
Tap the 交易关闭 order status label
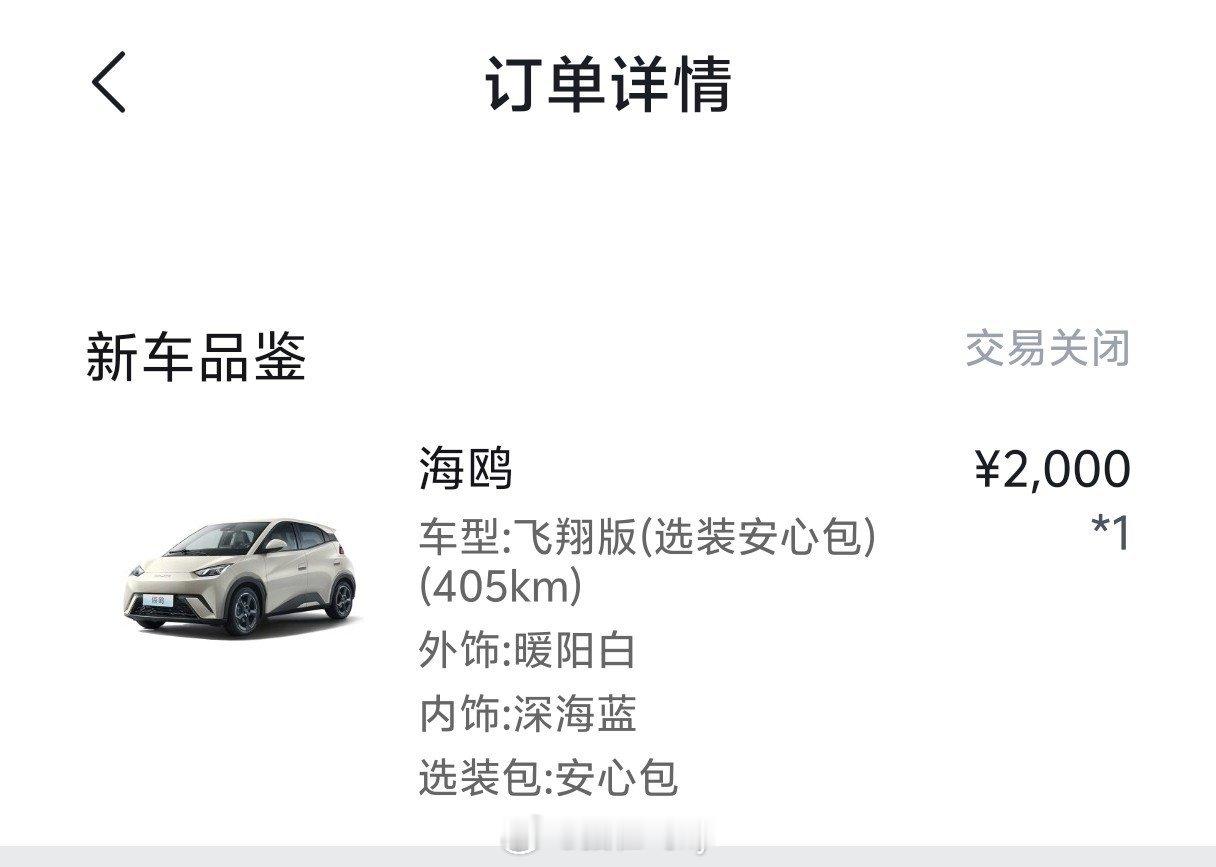click(1047, 349)
